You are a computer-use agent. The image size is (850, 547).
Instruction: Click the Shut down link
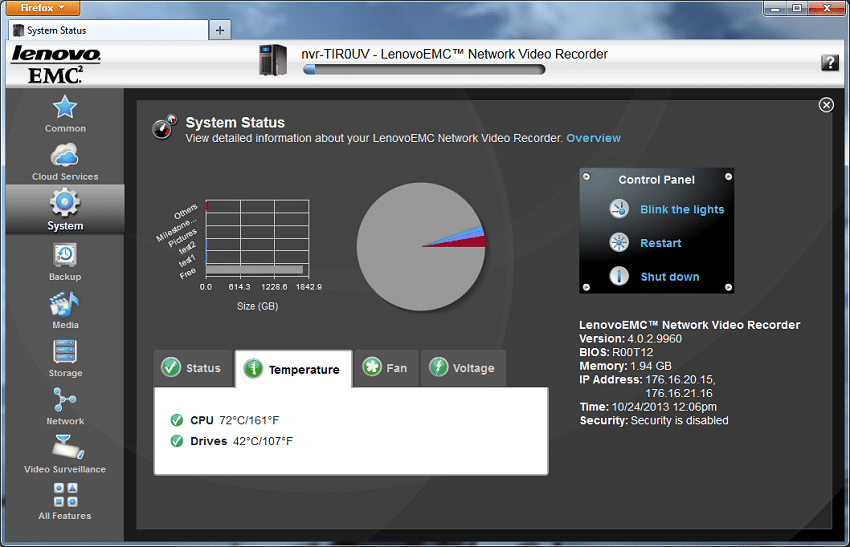coord(669,276)
